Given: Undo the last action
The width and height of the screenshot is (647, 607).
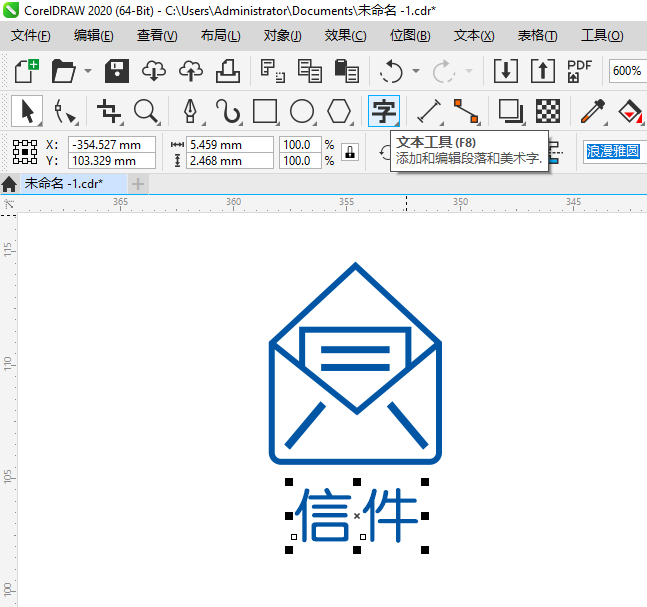Looking at the screenshot, I should point(391,71).
